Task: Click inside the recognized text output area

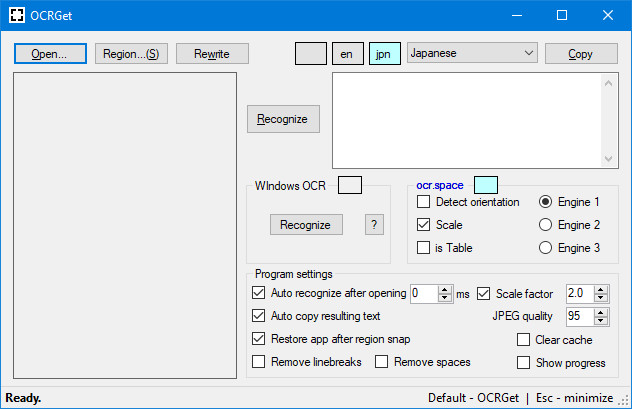Action: pos(467,120)
